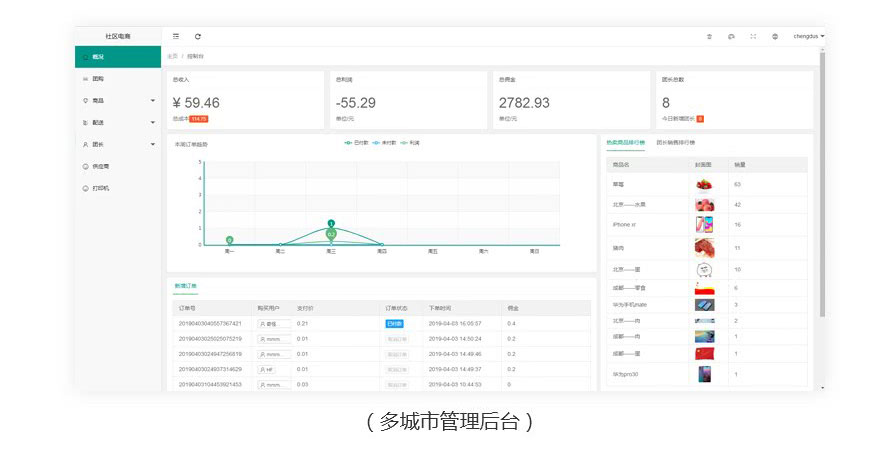The width and height of the screenshot is (888, 450).
Task: Switch to 热卖商品排行榜 tab
Action: pos(625,143)
